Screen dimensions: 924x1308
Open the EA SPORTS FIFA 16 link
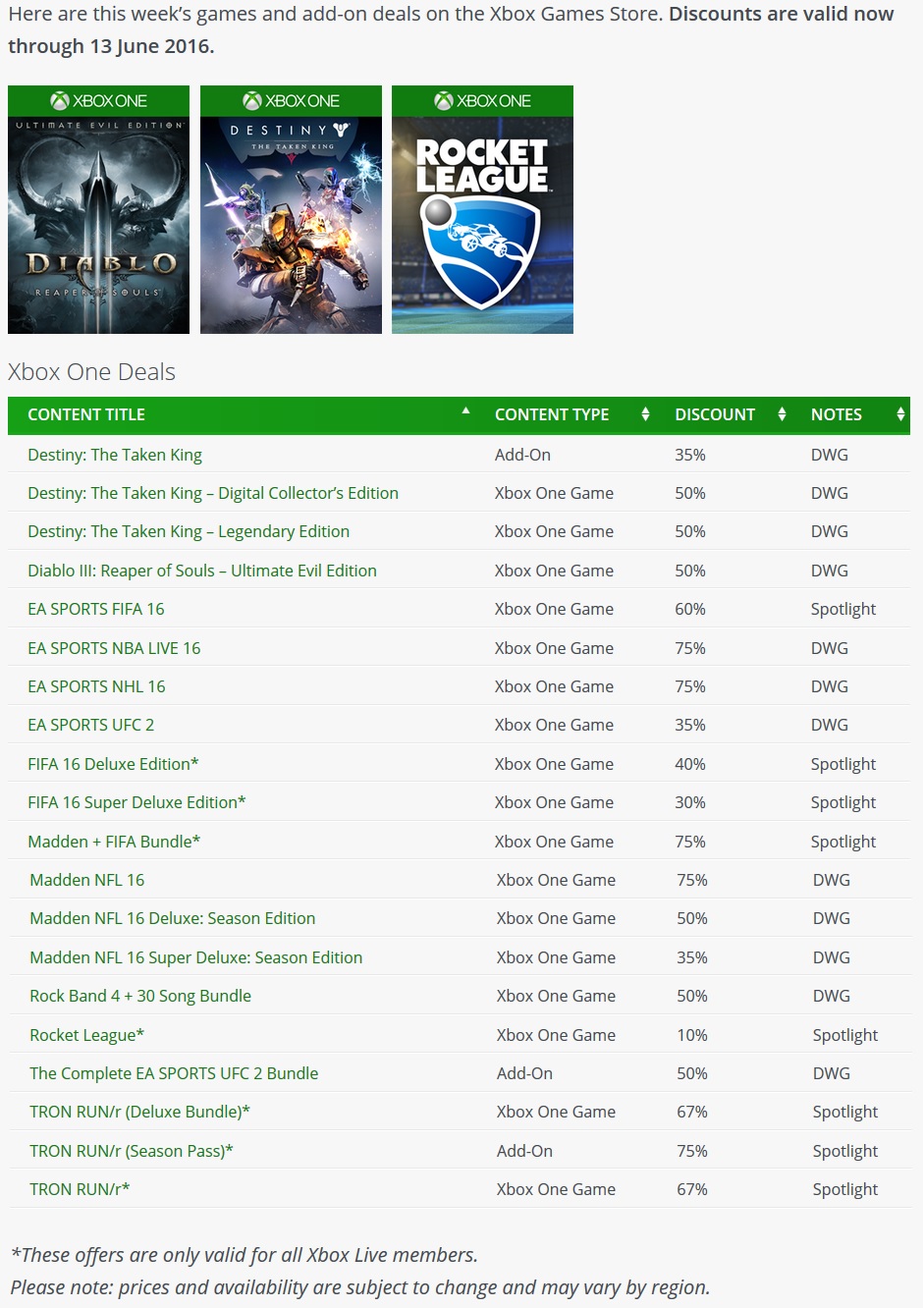tap(96, 609)
